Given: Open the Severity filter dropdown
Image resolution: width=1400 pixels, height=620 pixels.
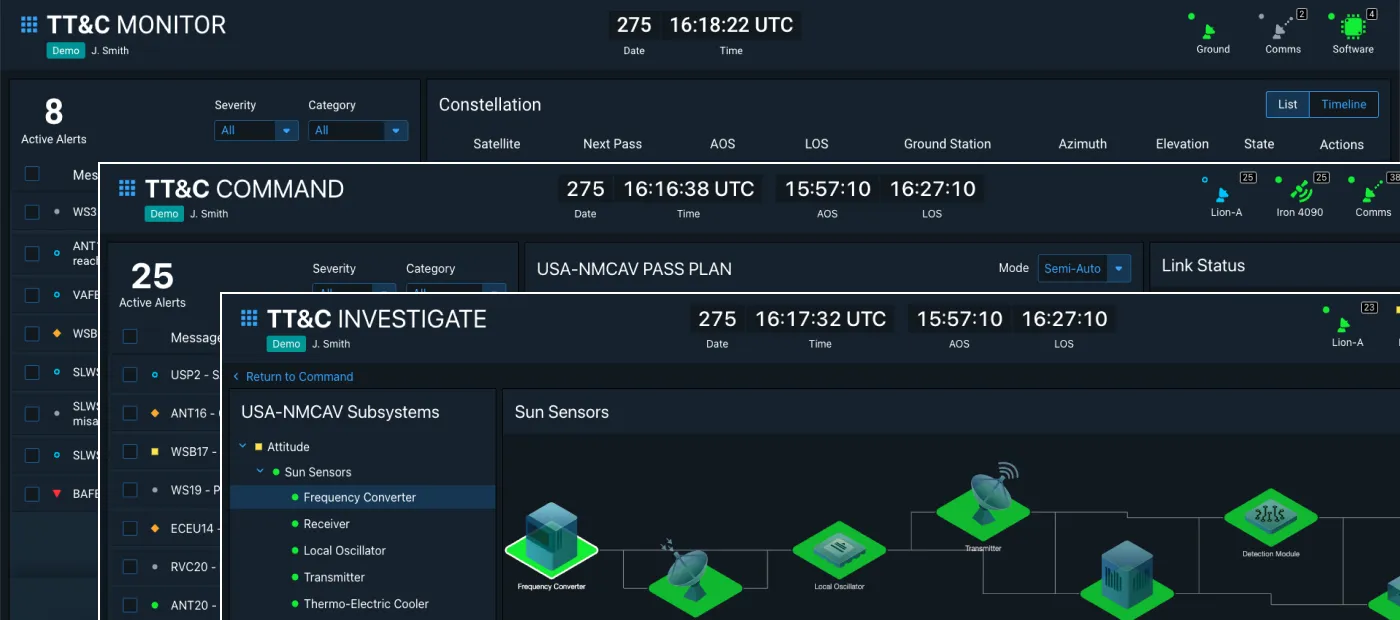Looking at the screenshot, I should click(255, 130).
